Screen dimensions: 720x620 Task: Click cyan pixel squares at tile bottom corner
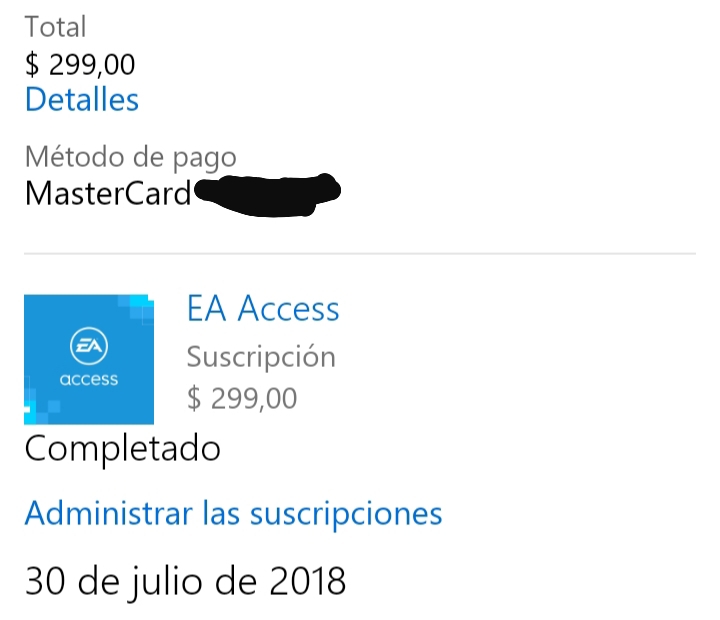[x=39, y=408]
